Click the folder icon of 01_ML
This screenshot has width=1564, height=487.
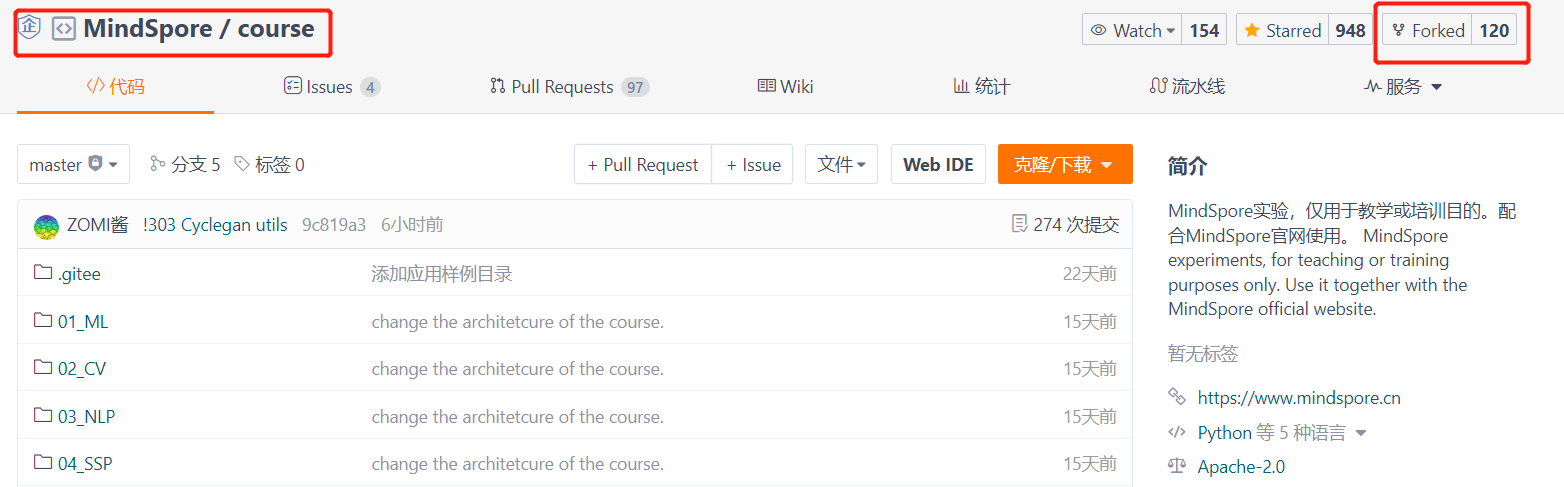pos(42,320)
